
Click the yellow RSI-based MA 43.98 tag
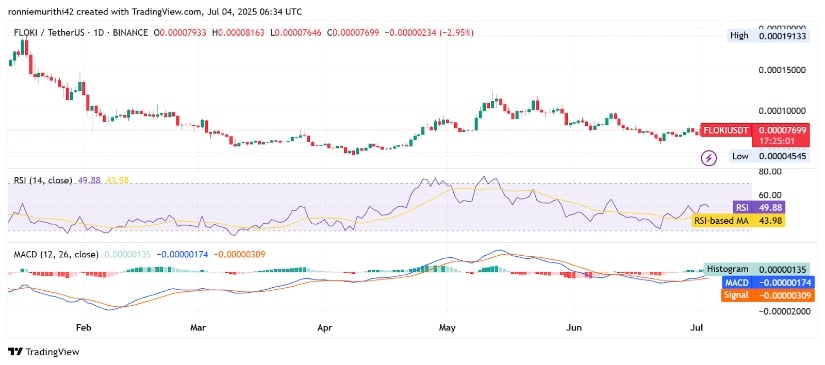tap(738, 220)
